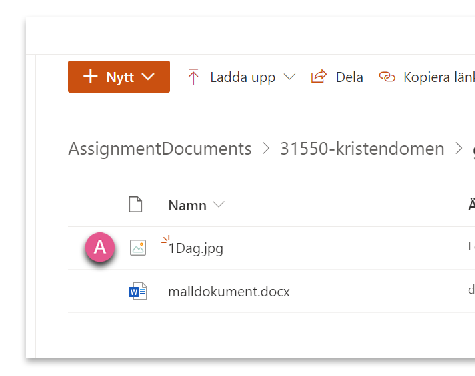Click the Word icon for malldokument.docx
Screen dimensions: 475x376
coord(138,291)
